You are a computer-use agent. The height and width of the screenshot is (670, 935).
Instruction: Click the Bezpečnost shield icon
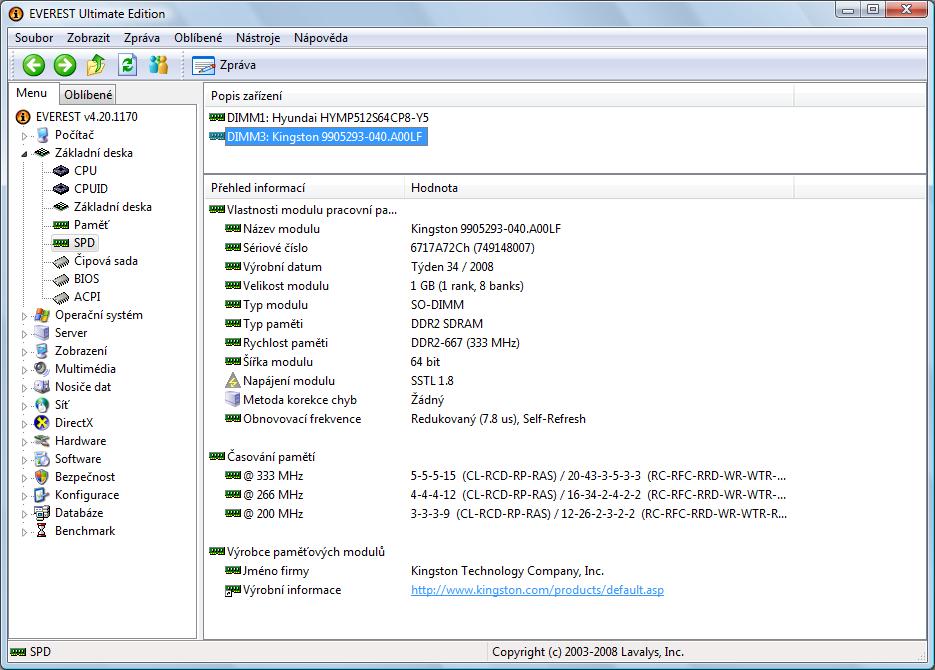(x=42, y=476)
